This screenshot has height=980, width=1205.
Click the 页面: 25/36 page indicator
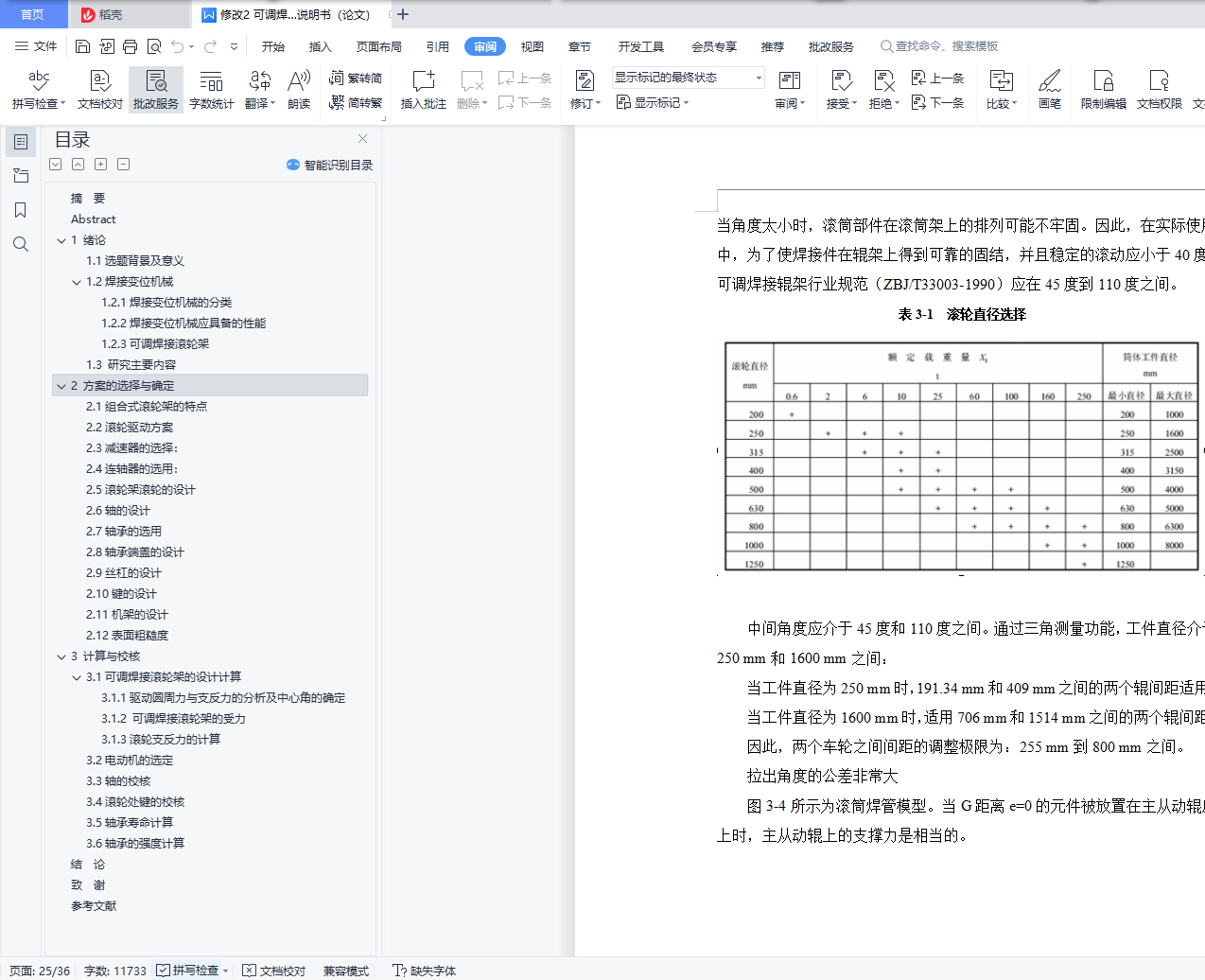pos(40,971)
